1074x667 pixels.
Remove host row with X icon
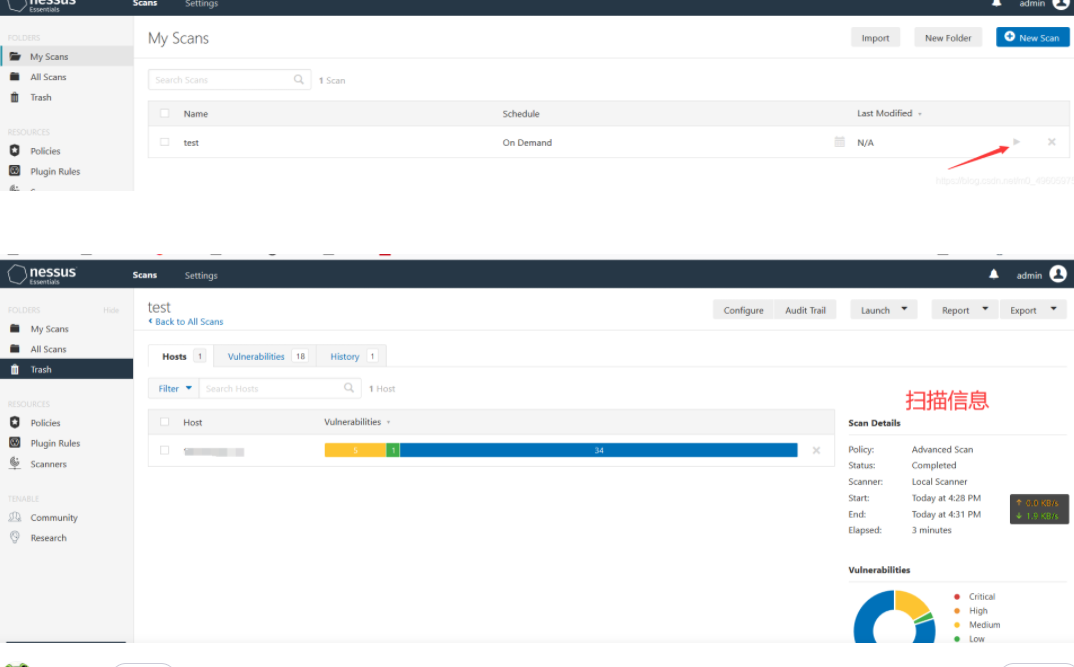816,451
